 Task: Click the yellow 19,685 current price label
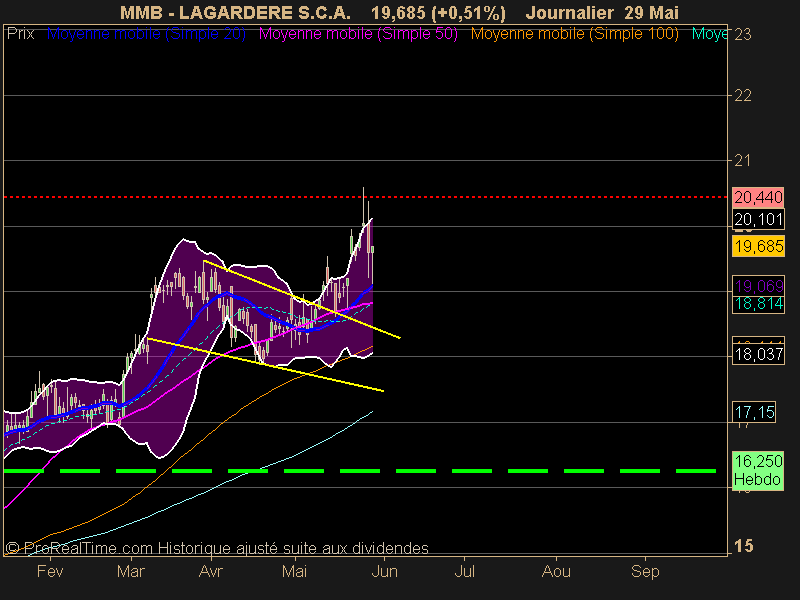758,246
